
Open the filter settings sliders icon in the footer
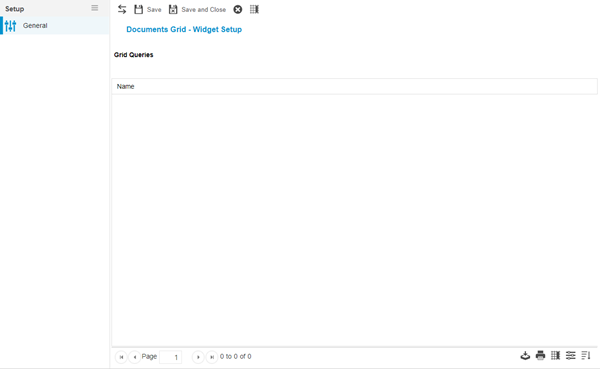coord(571,356)
